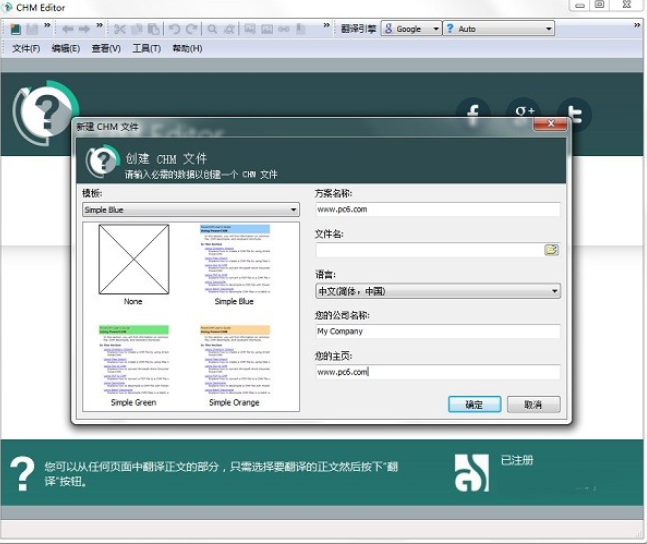The width and height of the screenshot is (647, 544).
Task: Expand the navigation toolbar overflow chevron
Action: [99, 26]
